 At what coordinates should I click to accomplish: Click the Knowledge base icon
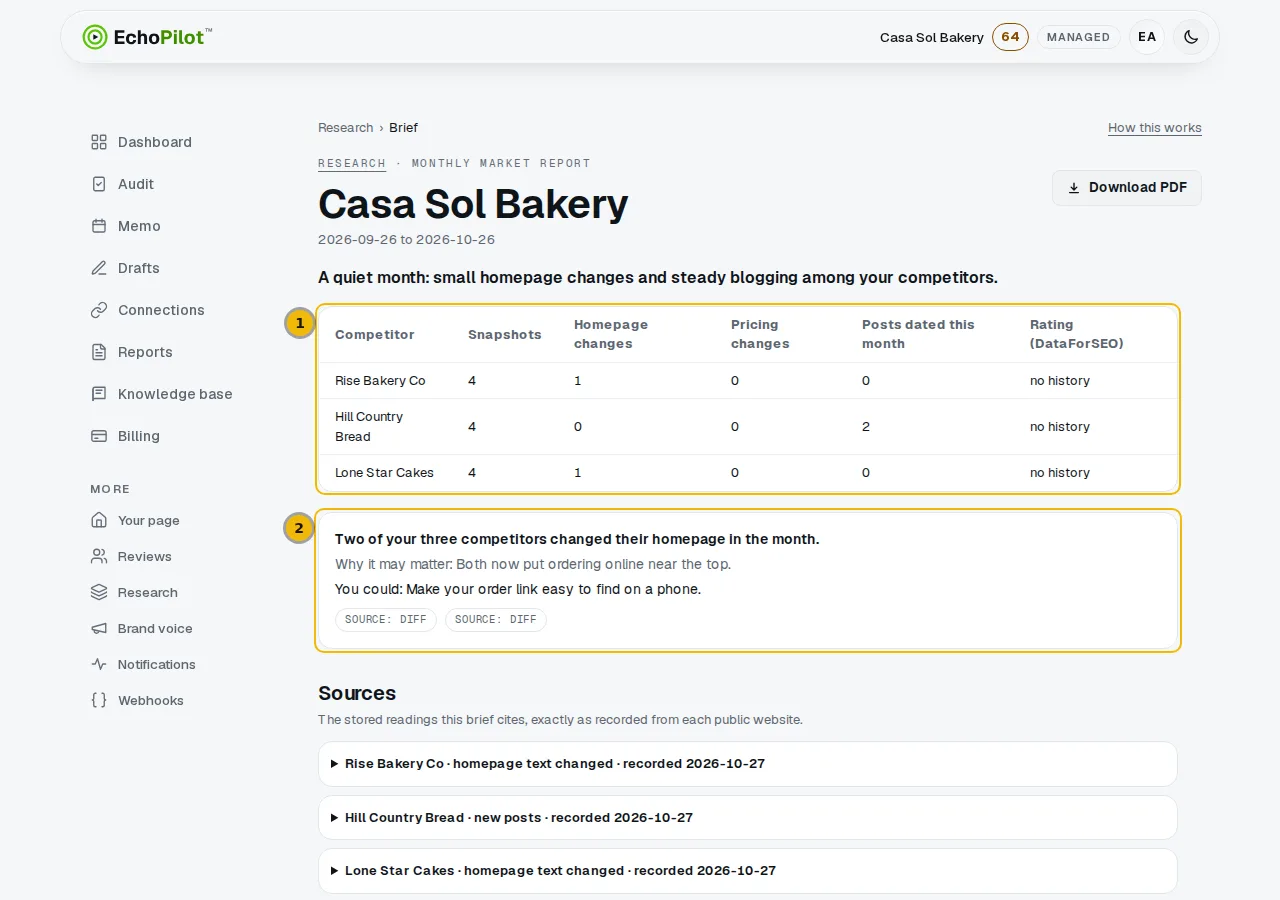click(99, 394)
